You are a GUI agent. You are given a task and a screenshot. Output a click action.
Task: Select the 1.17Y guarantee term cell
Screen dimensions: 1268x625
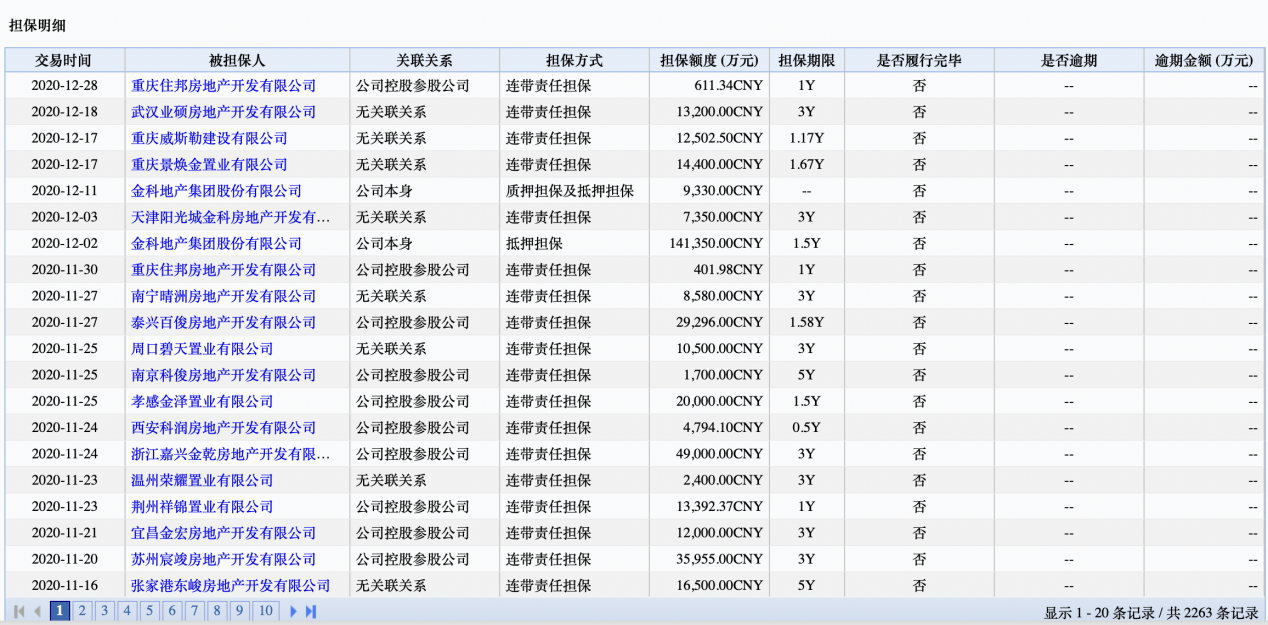(807, 138)
